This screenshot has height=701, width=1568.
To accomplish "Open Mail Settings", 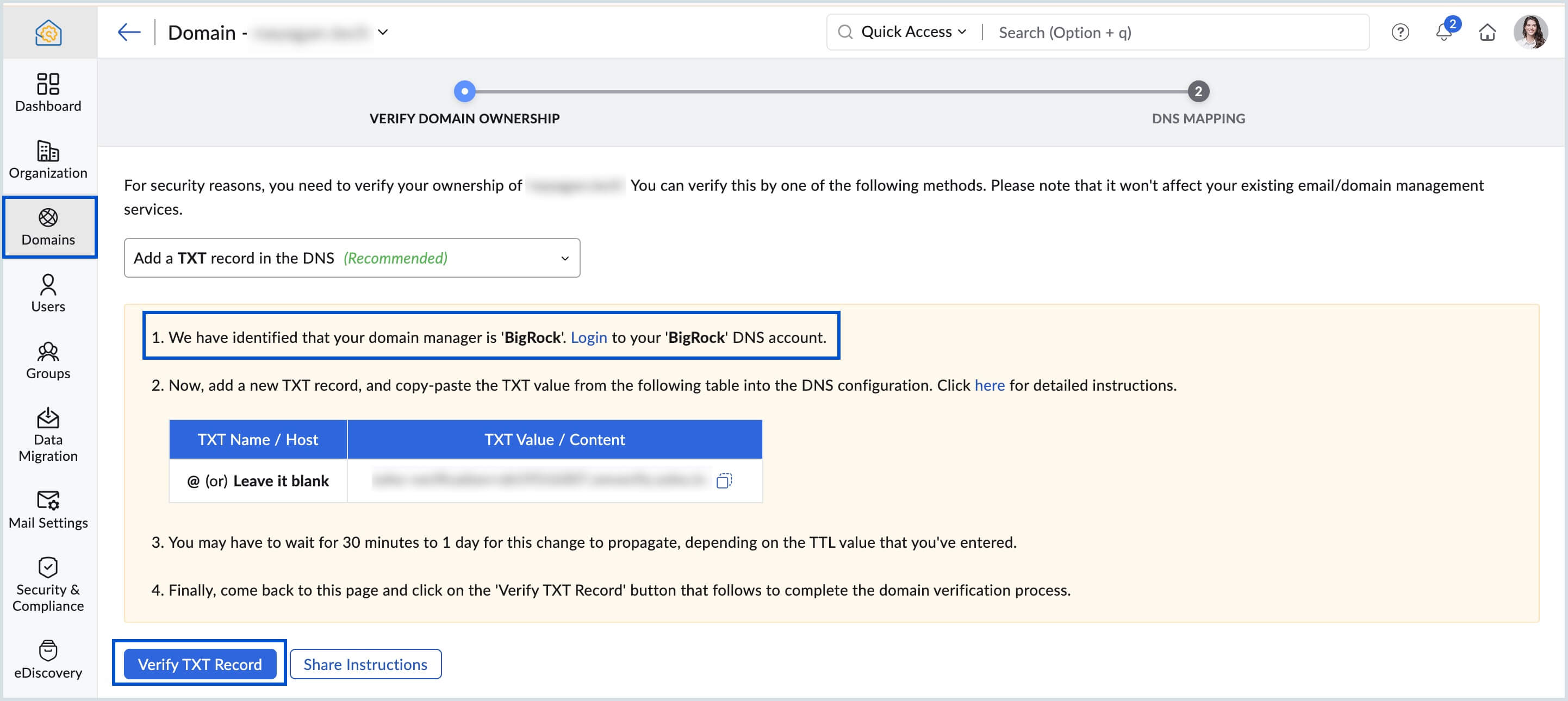I will 48,509.
